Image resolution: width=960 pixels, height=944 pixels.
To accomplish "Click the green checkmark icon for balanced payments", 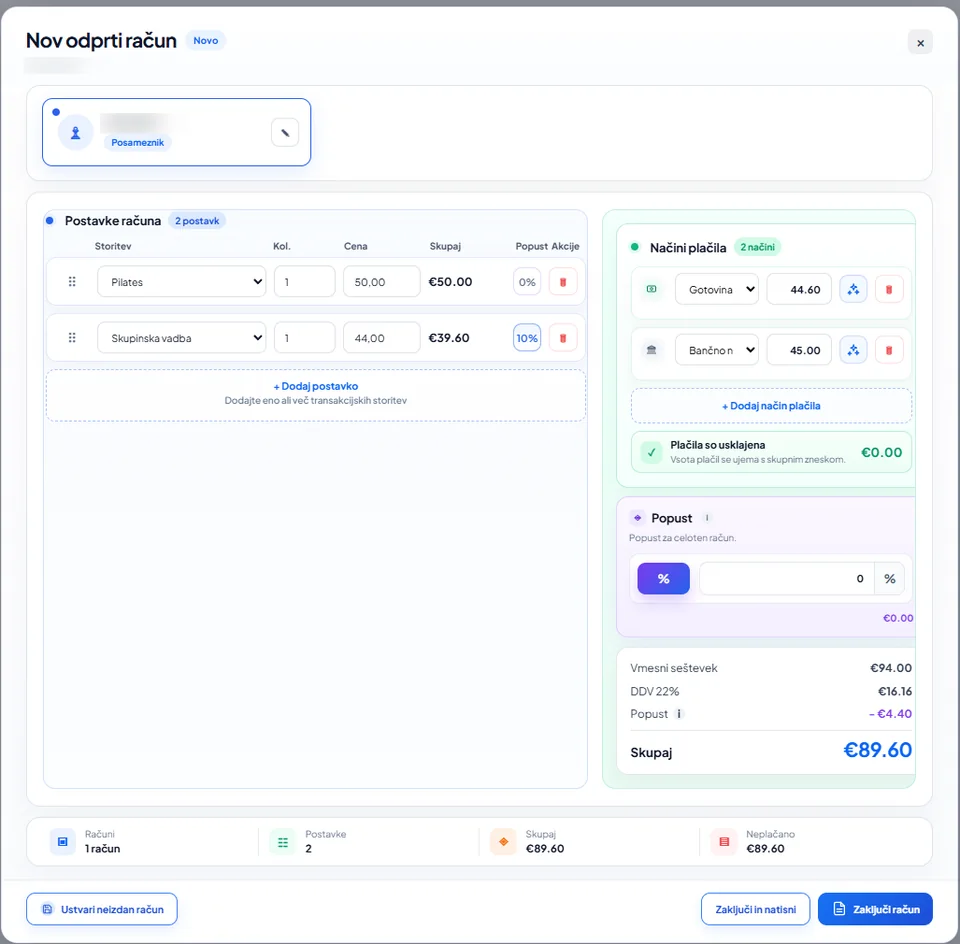I will click(651, 452).
